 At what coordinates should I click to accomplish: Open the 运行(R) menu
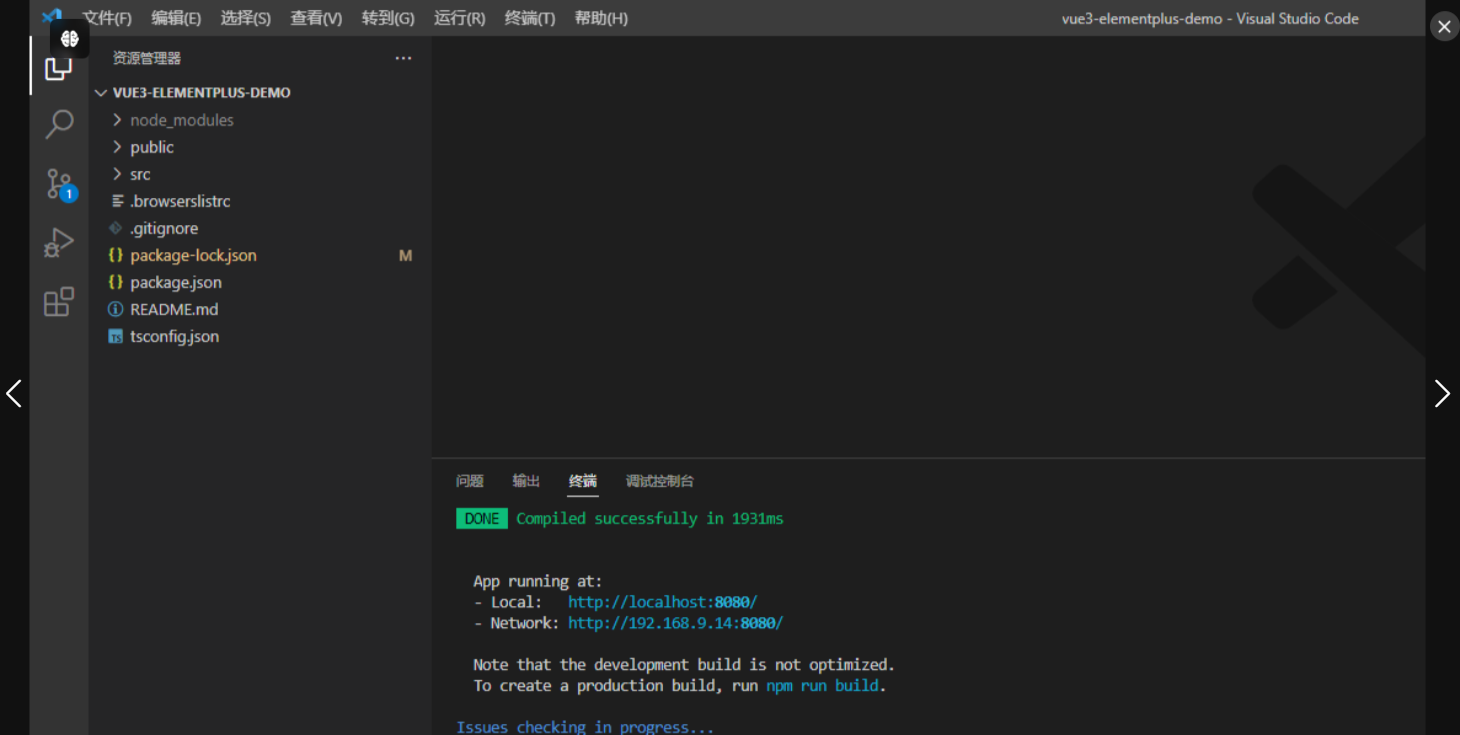(460, 18)
